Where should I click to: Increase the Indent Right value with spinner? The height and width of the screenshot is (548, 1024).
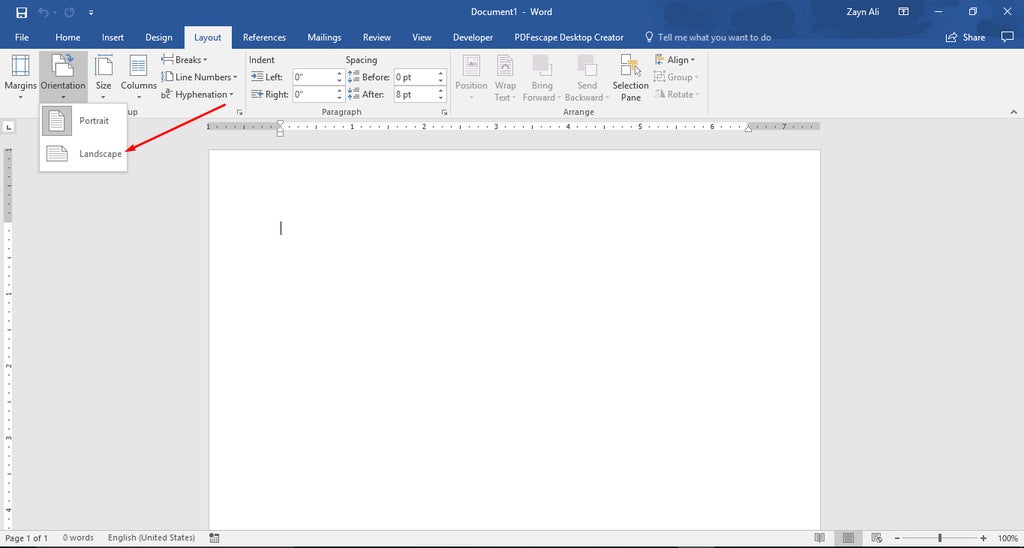tap(340, 91)
